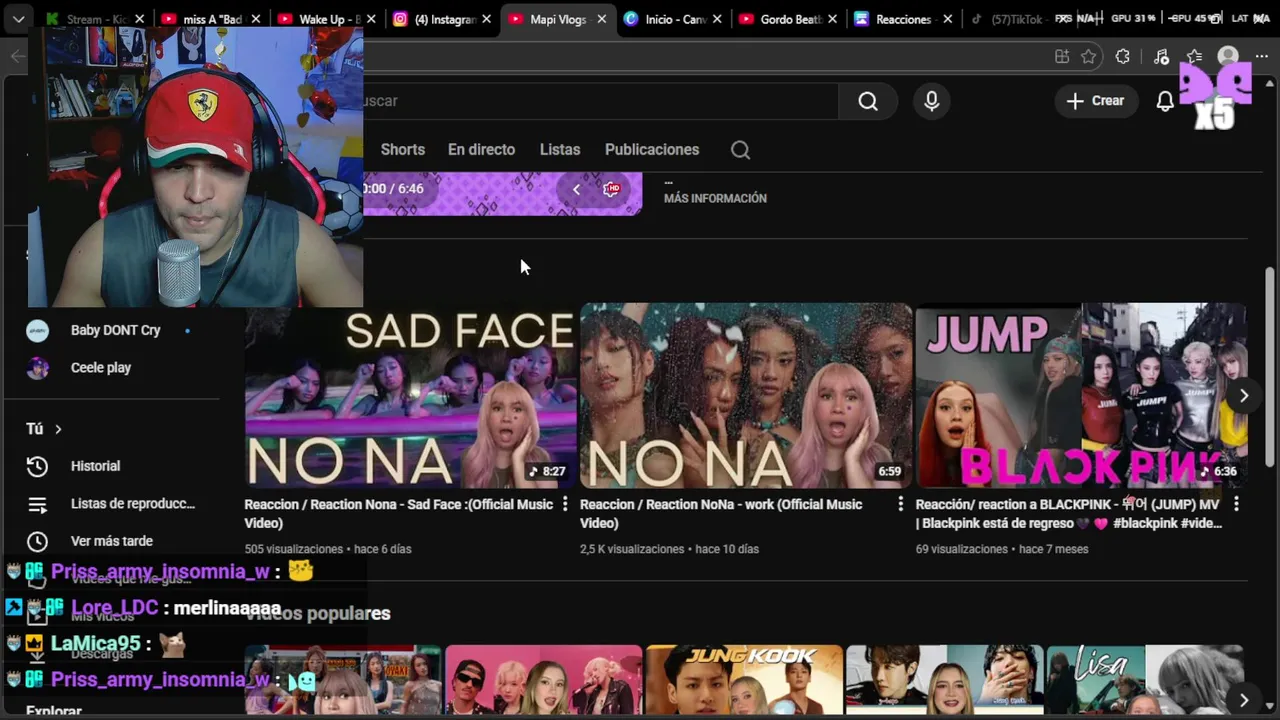
Task: Close the Gordo Beat browser tab
Action: pyautogui.click(x=833, y=19)
